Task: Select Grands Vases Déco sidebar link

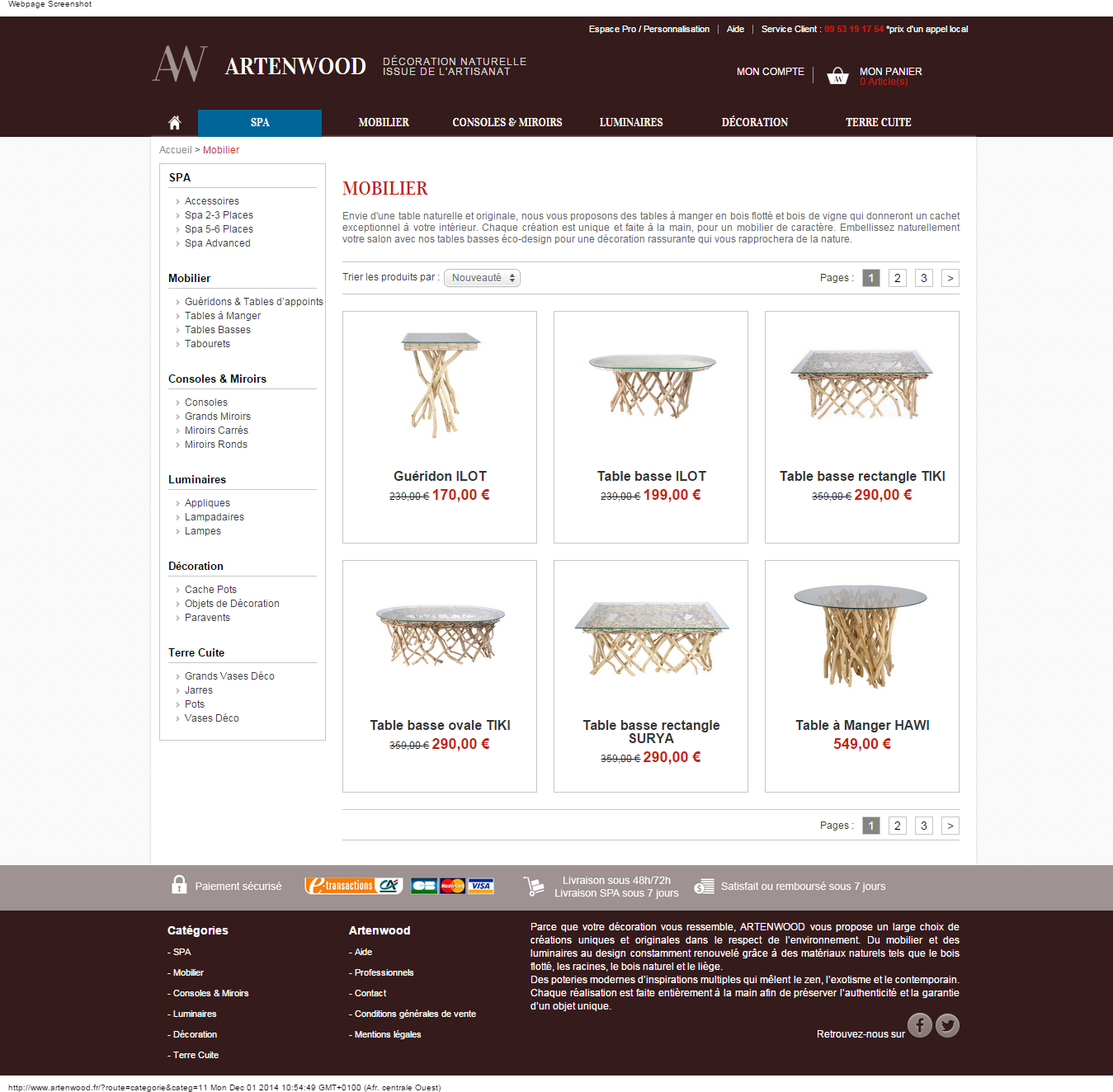Action: [229, 676]
